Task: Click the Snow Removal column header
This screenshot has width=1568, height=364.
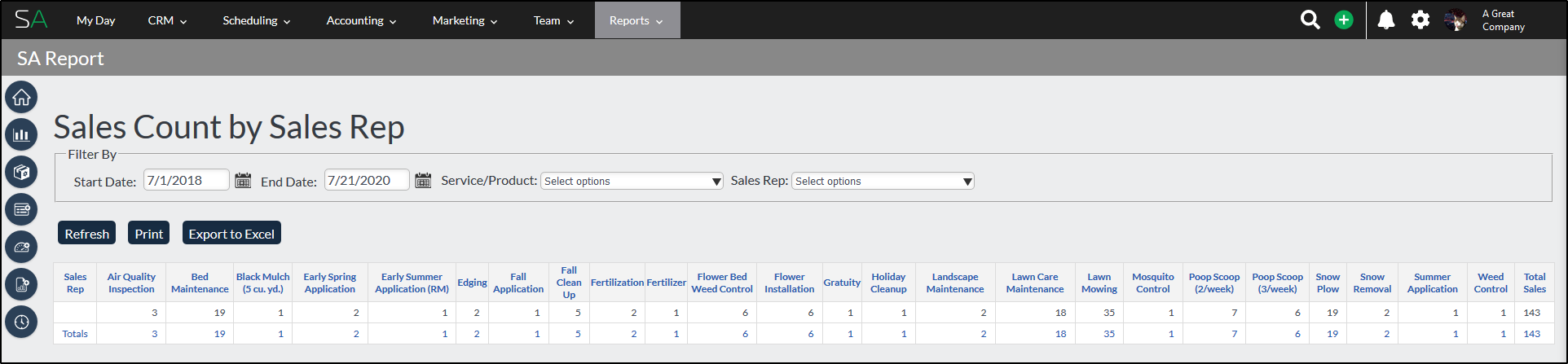Action: (1372, 283)
